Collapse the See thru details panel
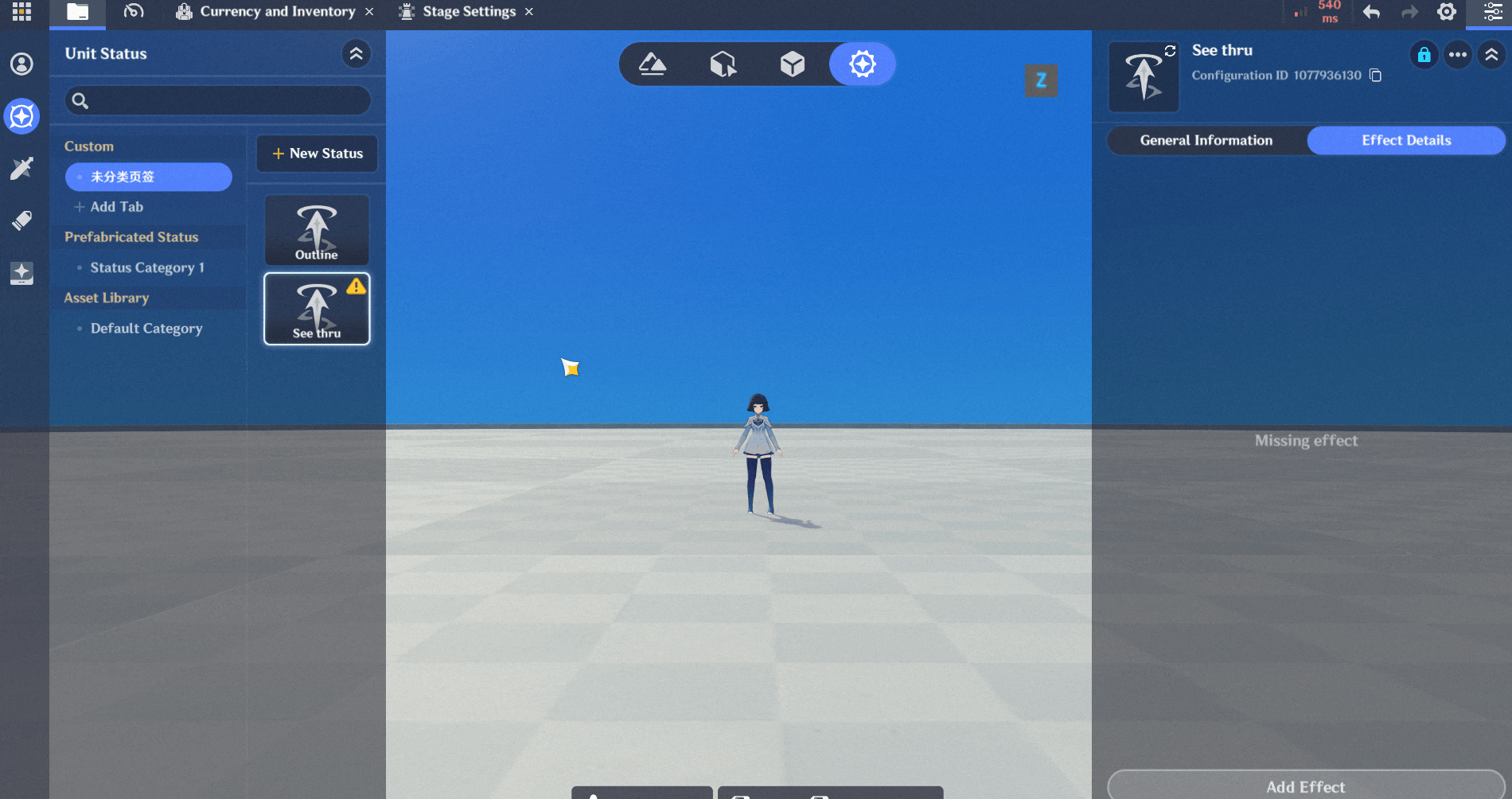The image size is (1512, 799). pyautogui.click(x=1491, y=54)
